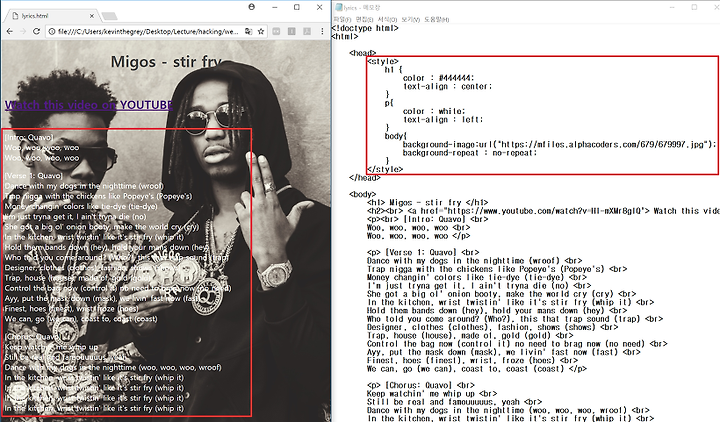Image resolution: width=720 pixels, height=422 pixels.
Task: Click 'body{' selector line in Notepad
Action: click(396, 136)
